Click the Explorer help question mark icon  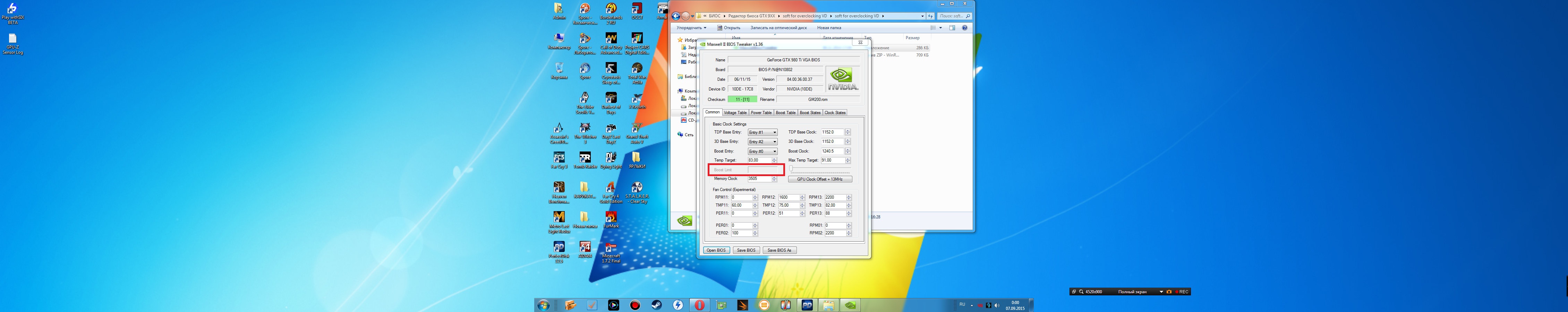click(964, 27)
